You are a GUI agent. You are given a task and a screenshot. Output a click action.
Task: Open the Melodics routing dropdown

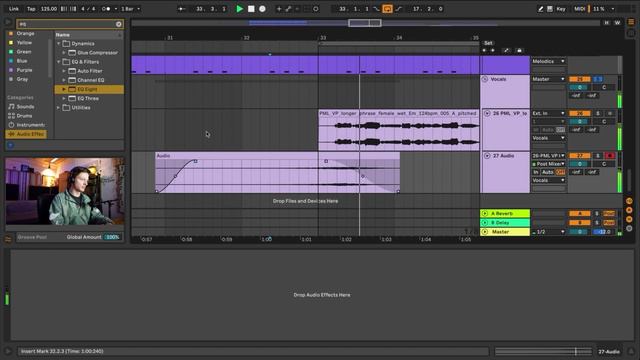(x=549, y=61)
